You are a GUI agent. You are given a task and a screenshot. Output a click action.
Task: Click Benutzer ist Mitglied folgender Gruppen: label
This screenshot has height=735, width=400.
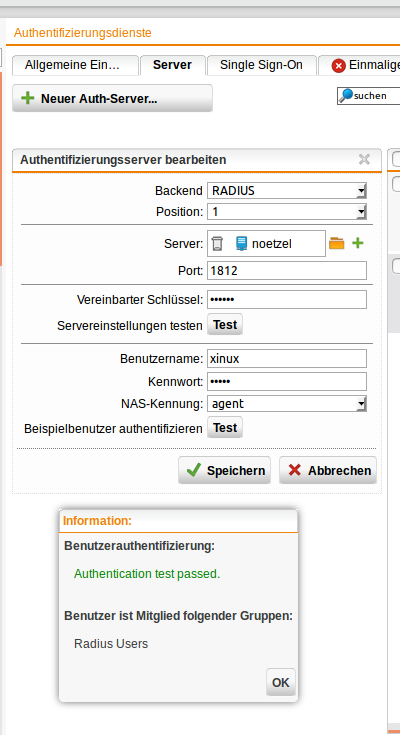pyautogui.click(x=178, y=615)
